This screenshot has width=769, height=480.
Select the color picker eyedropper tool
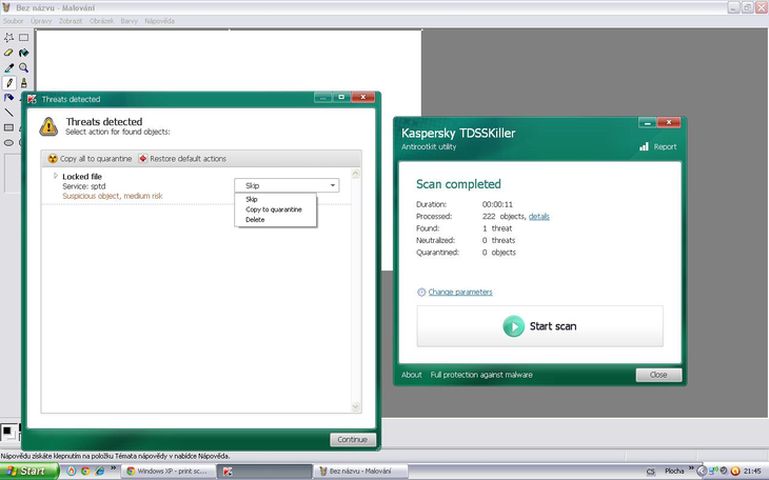9,68
